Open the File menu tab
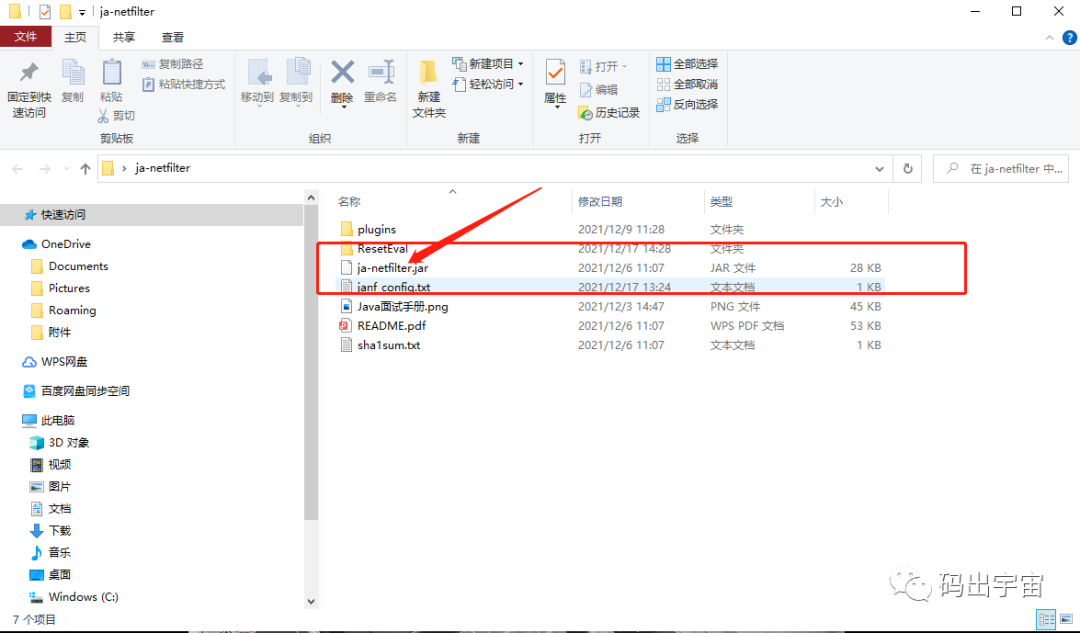The height and width of the screenshot is (633, 1080). click(25, 37)
